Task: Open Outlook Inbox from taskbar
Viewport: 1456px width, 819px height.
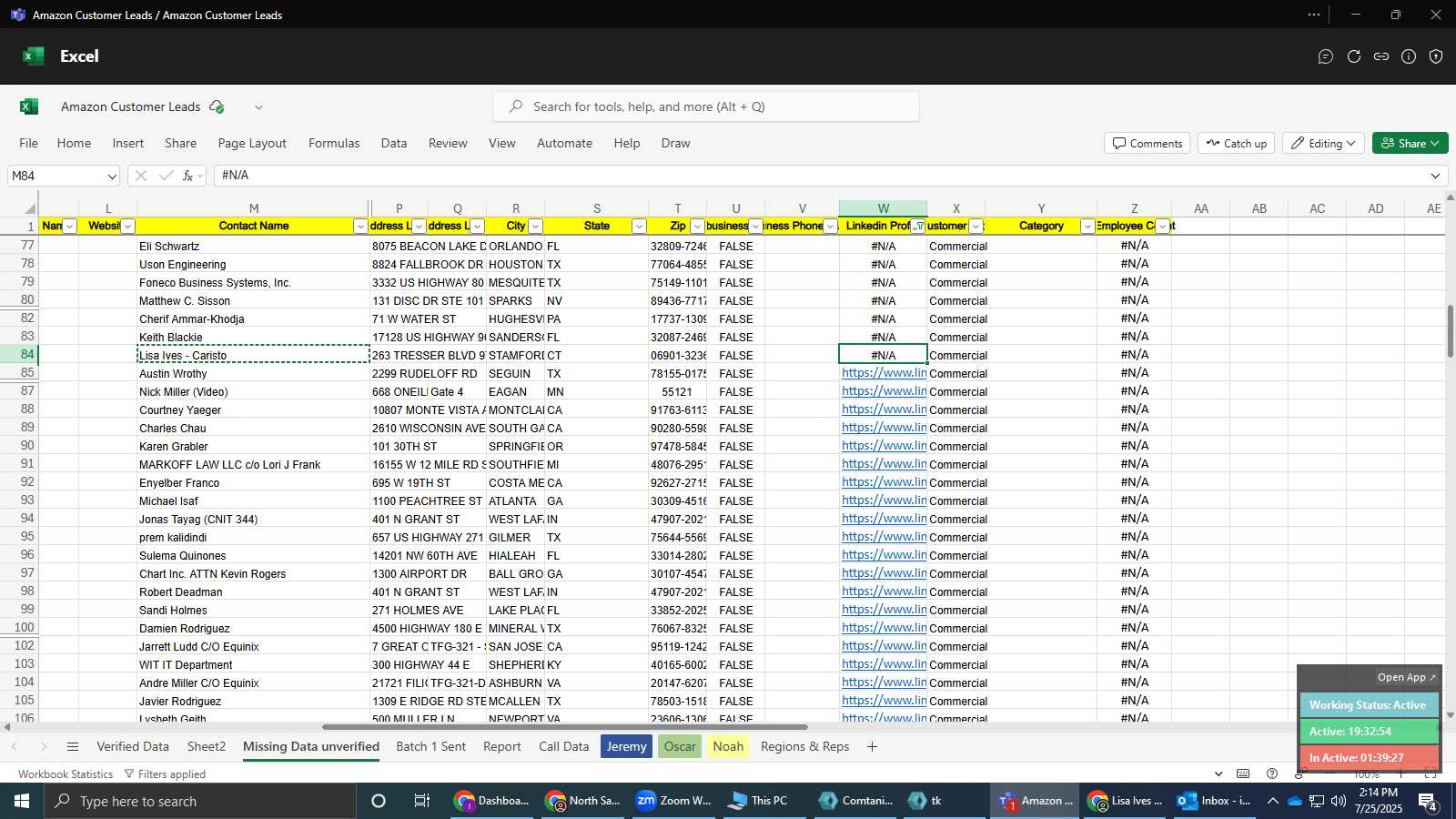Action: coord(1215,801)
